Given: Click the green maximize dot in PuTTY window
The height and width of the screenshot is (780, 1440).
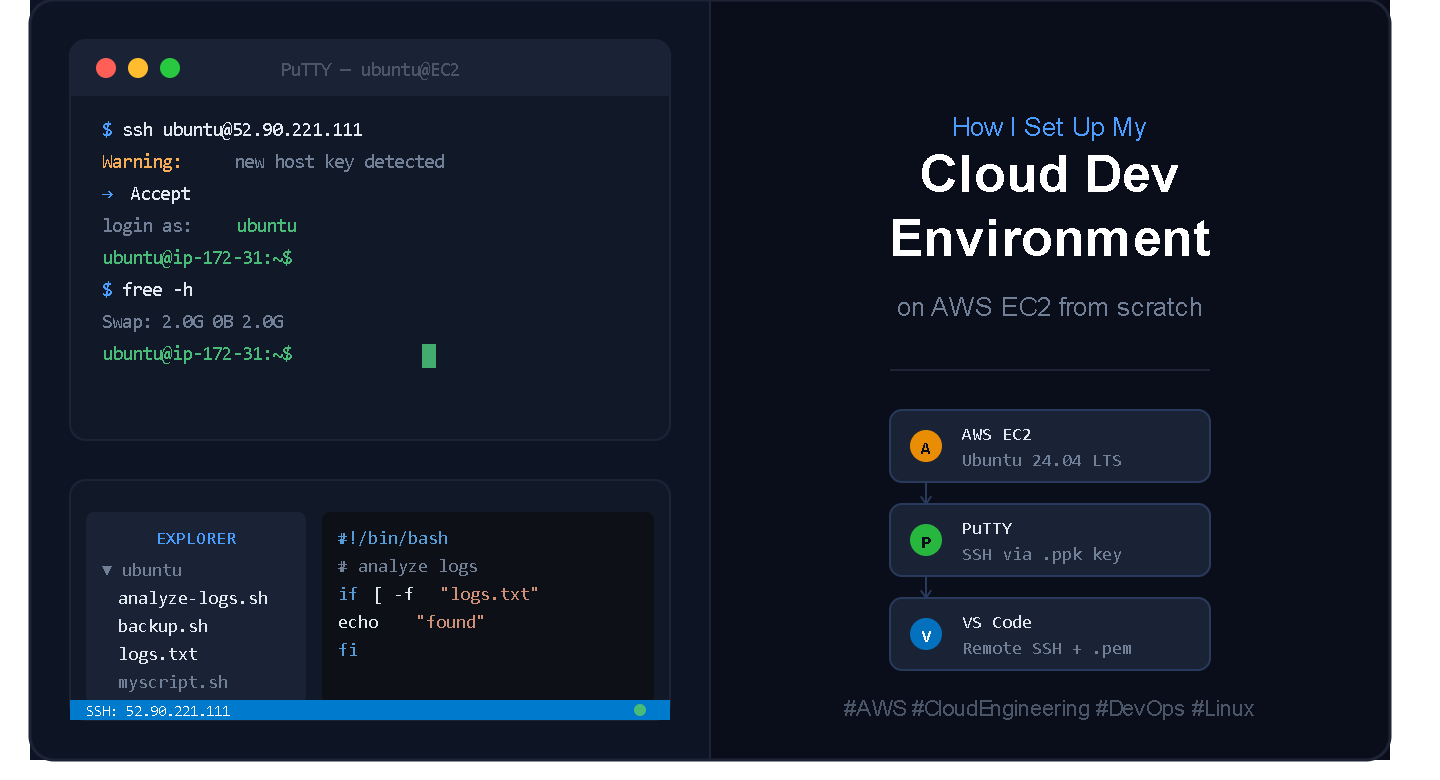Looking at the screenshot, I should 170,68.
